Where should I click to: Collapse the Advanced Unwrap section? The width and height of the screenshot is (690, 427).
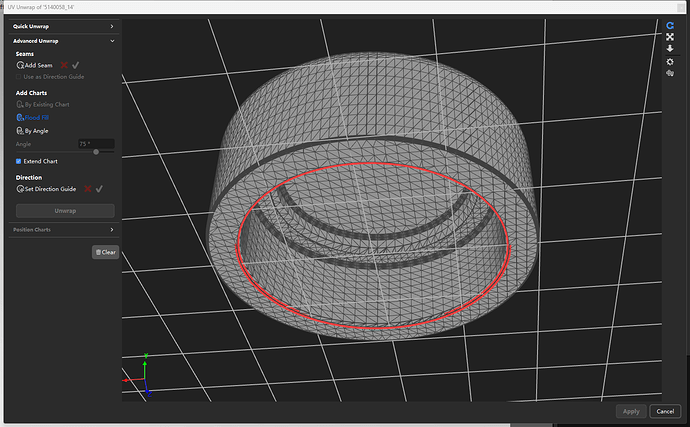pos(63,41)
